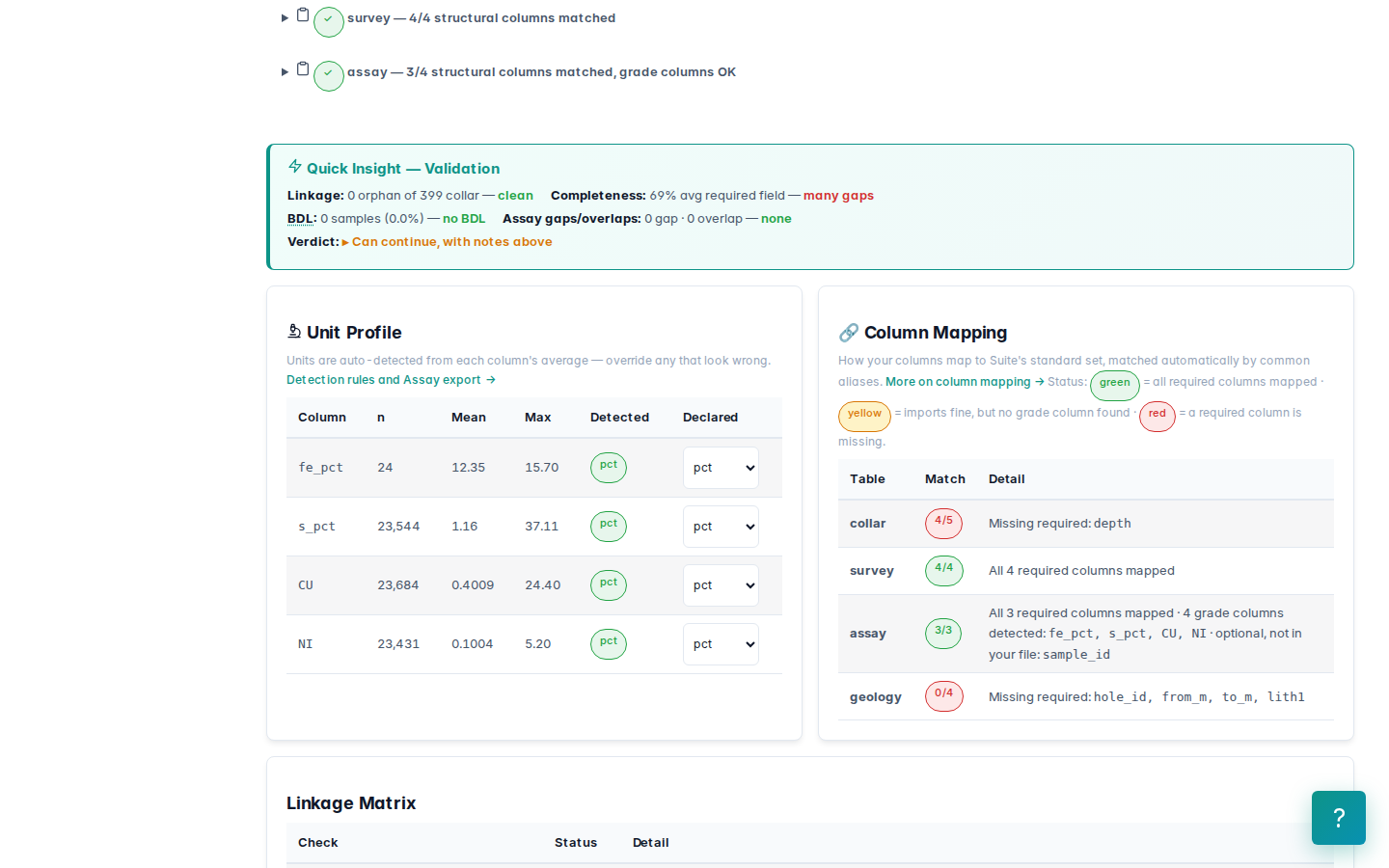
Task: Click the 'none' assay gaps status
Action: point(776,219)
